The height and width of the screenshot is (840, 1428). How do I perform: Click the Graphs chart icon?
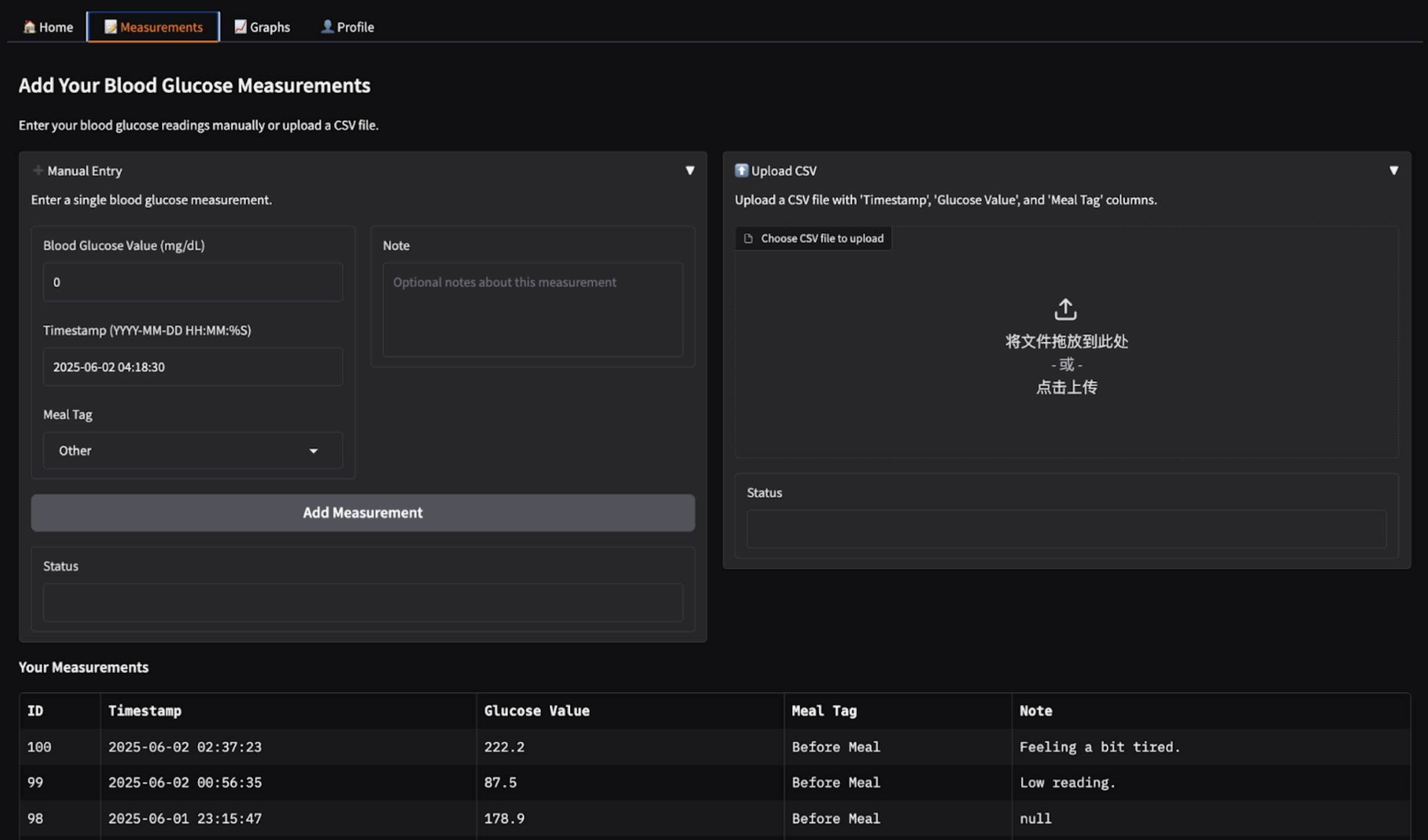point(240,27)
